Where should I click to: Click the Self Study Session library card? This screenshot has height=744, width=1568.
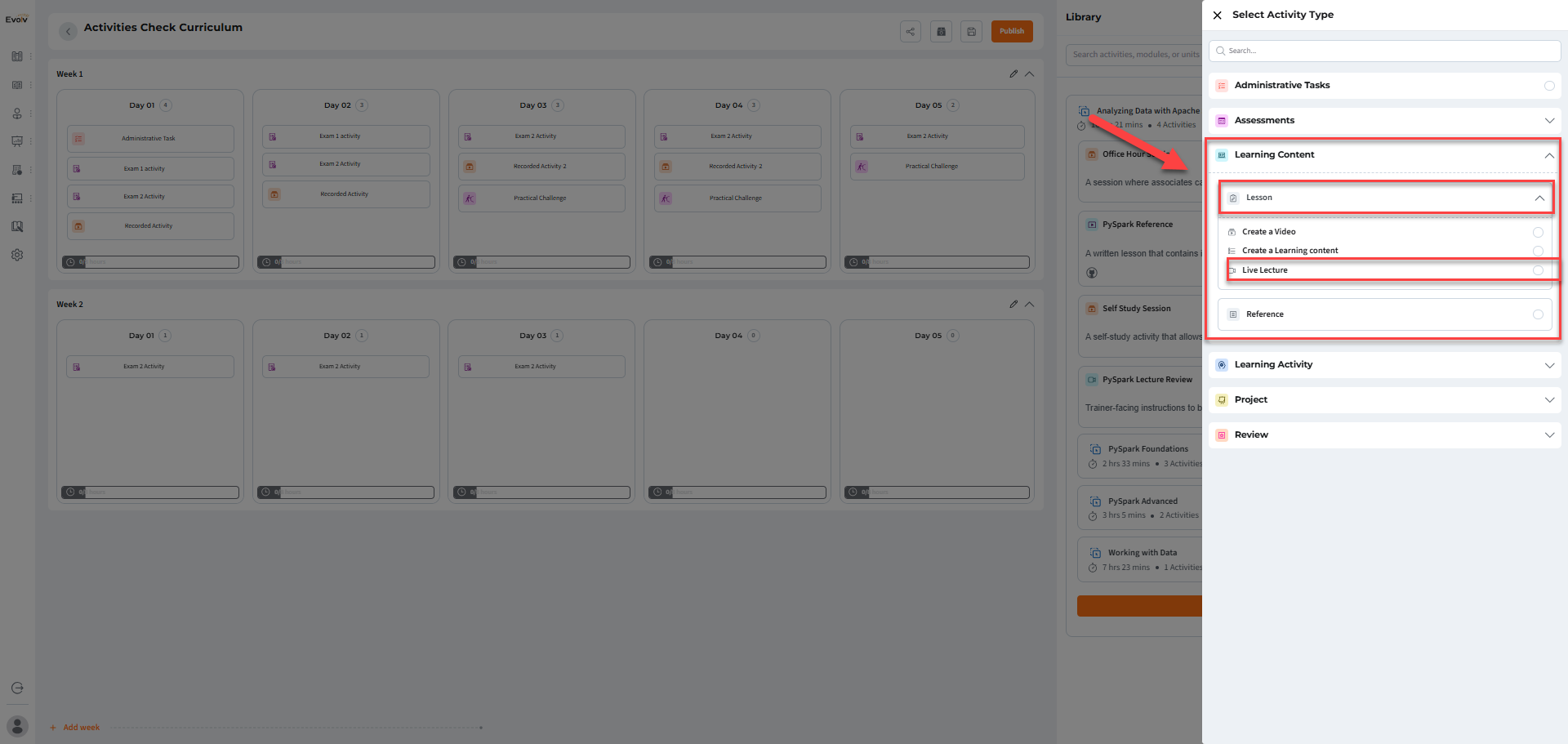click(x=1140, y=327)
